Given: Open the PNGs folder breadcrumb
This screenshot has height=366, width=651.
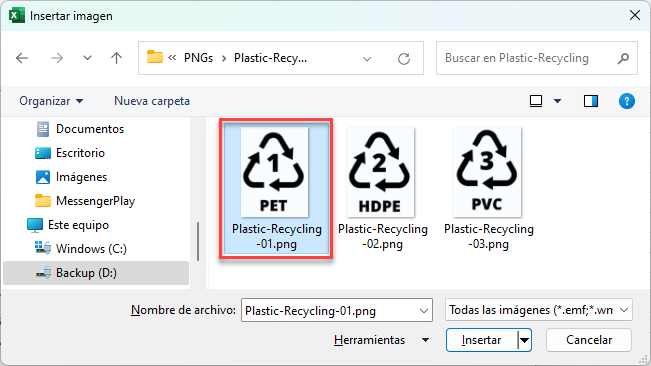Looking at the screenshot, I should [x=198, y=58].
